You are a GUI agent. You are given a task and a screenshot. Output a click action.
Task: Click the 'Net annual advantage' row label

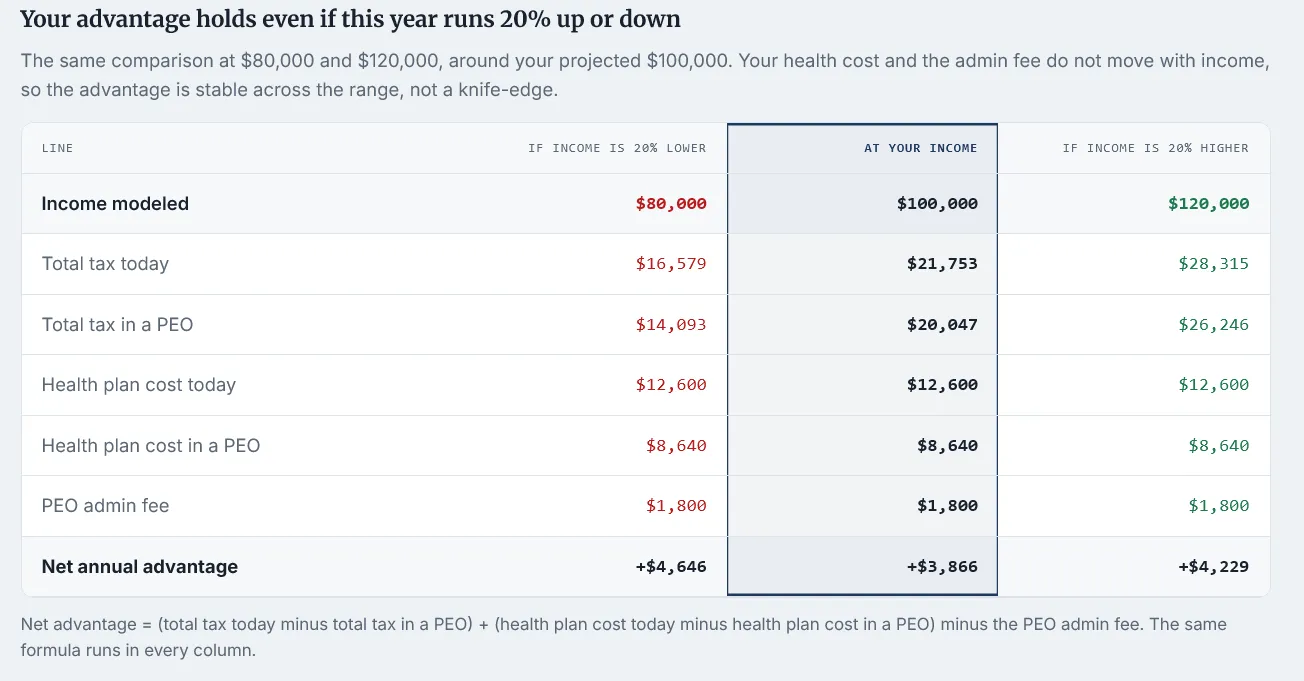click(140, 566)
